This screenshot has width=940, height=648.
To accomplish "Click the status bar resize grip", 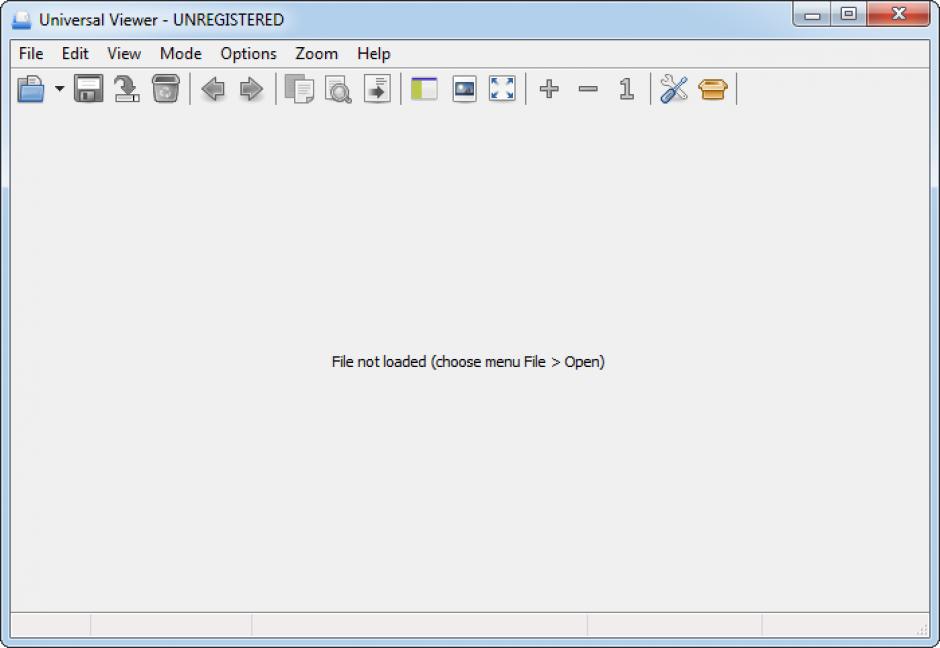I will [922, 629].
